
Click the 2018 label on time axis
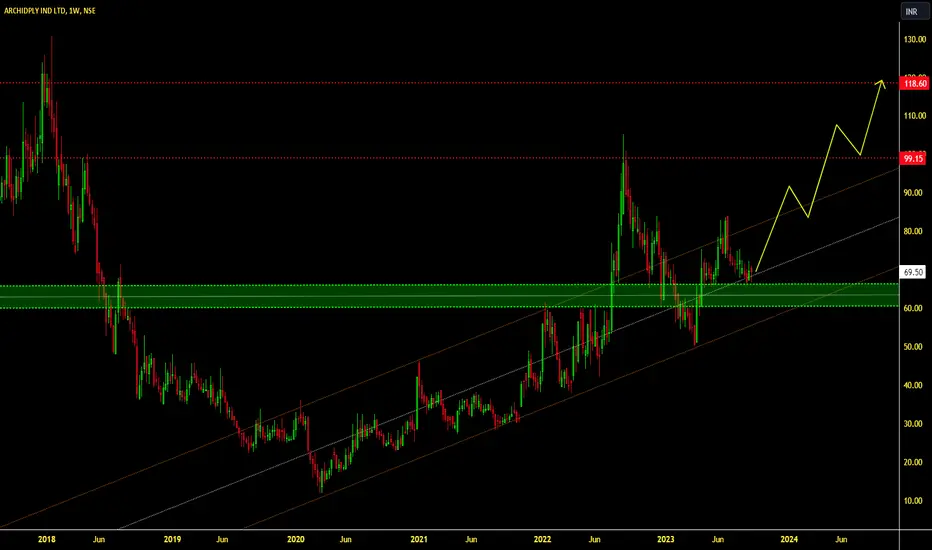pos(46,539)
